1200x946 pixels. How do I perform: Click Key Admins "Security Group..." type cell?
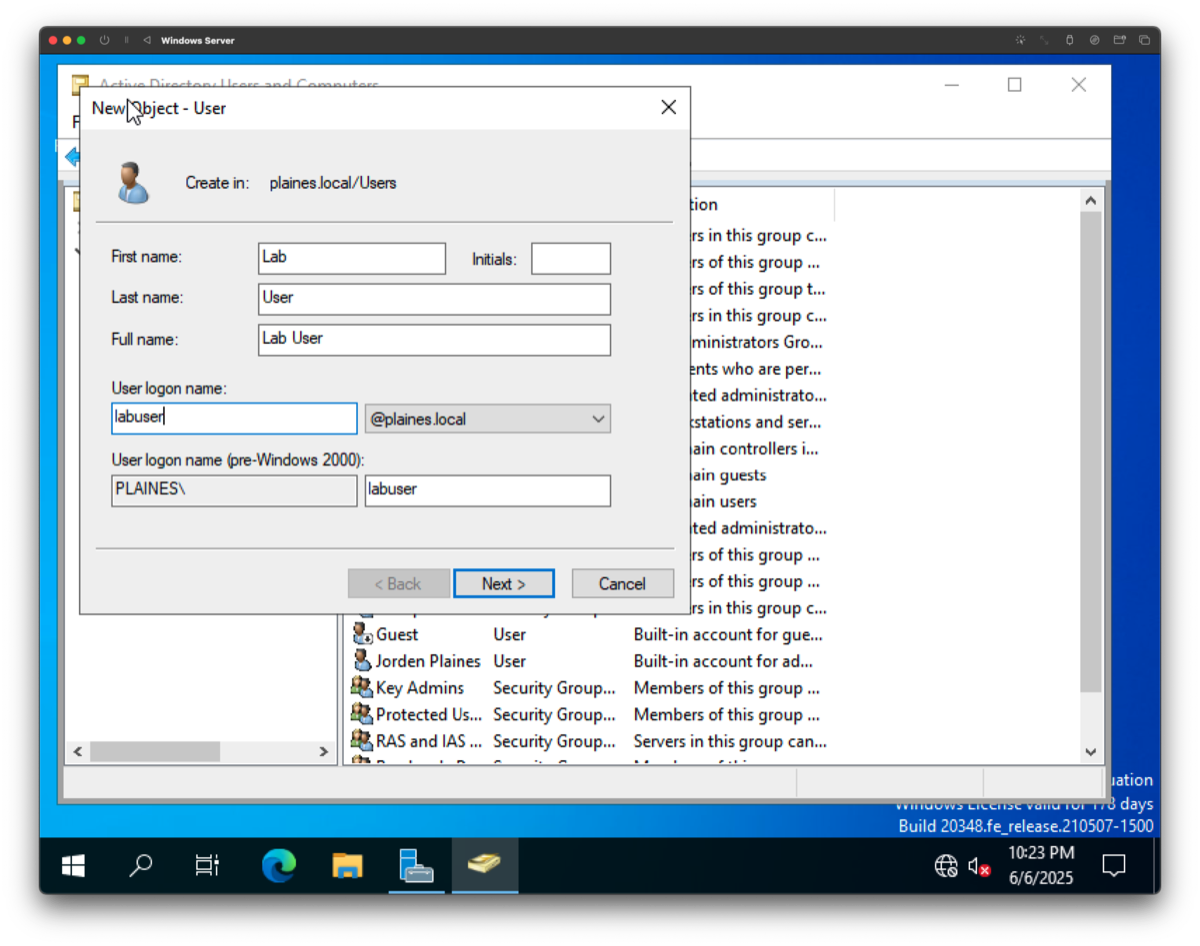[555, 688]
